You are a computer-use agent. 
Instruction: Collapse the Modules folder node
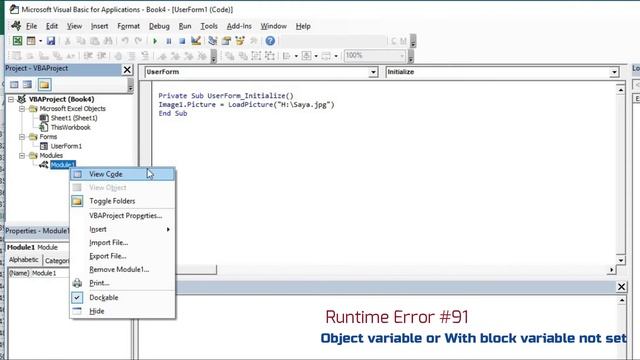tap(22, 156)
